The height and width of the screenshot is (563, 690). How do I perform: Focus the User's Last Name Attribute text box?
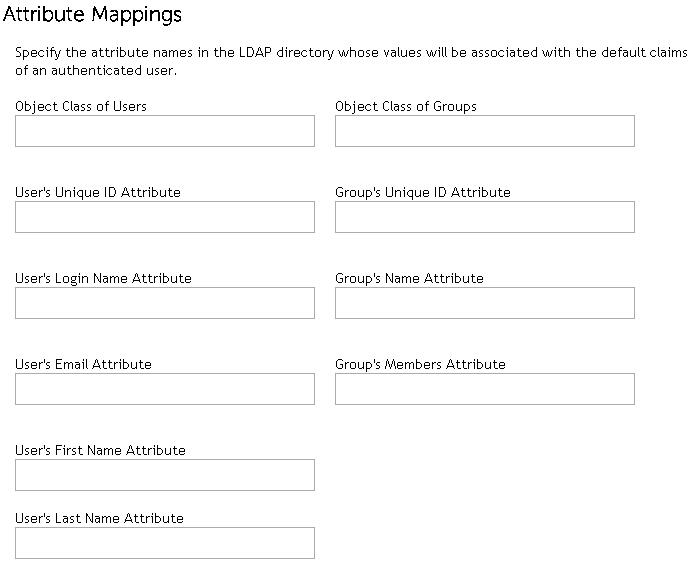point(165,543)
